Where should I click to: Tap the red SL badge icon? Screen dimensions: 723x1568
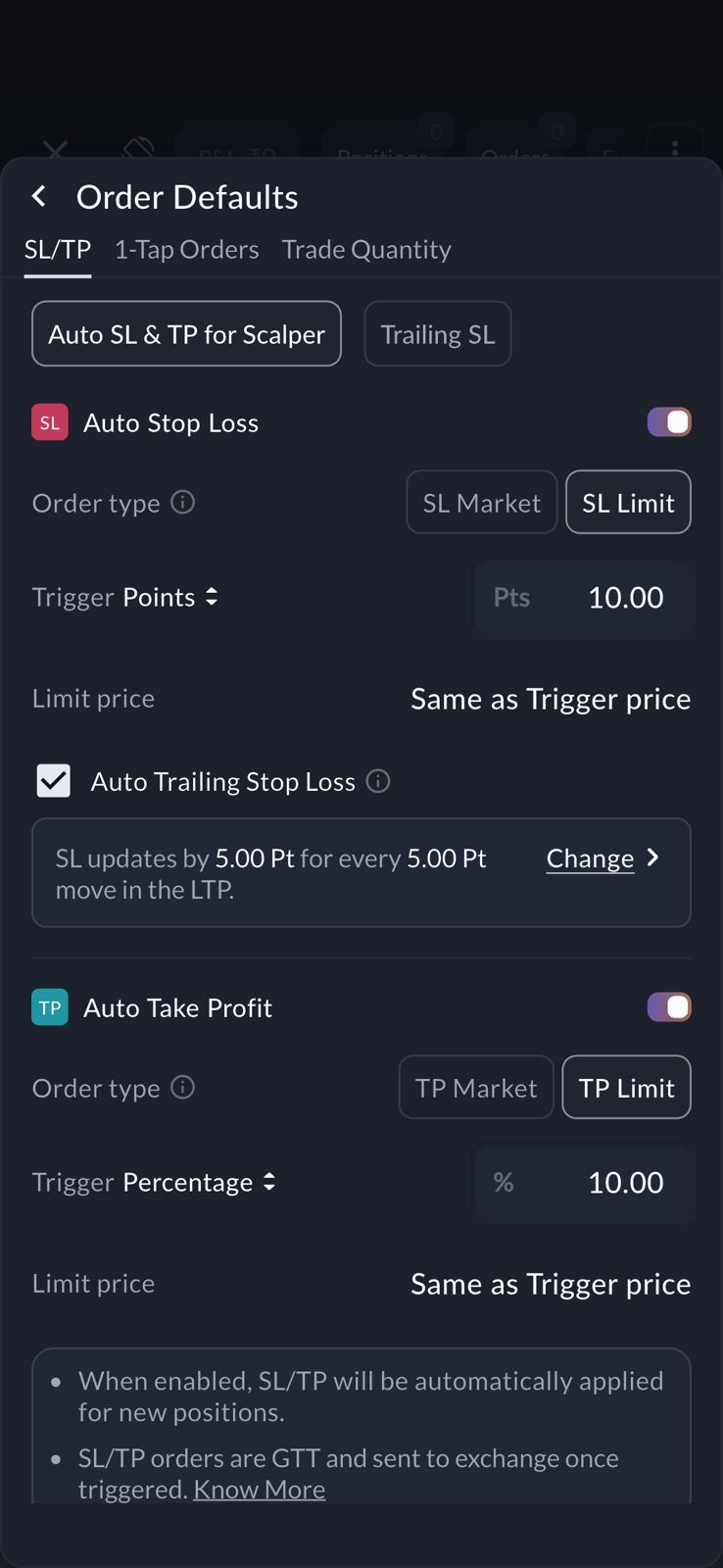[x=50, y=422]
